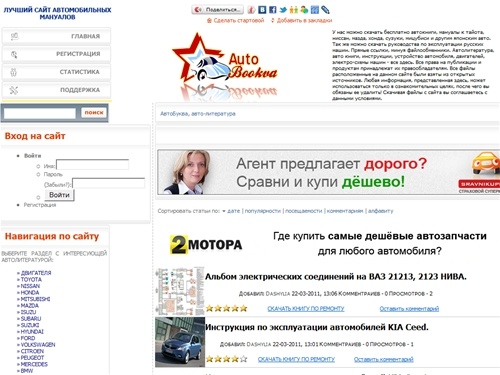Sort articles by 'алфавиту'
The image size is (500, 375).
point(381,211)
